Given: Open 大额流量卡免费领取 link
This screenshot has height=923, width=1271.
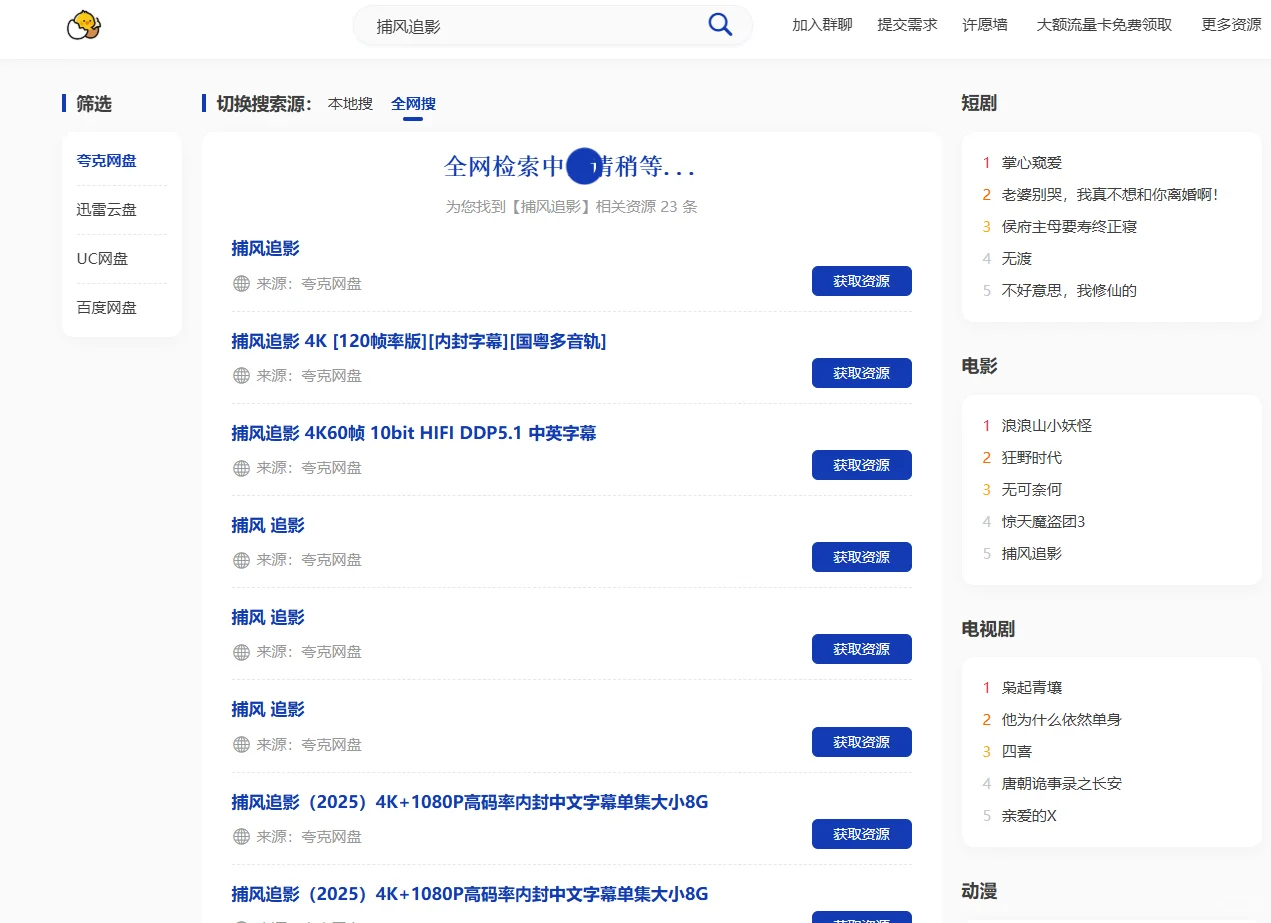Looking at the screenshot, I should [x=1104, y=25].
